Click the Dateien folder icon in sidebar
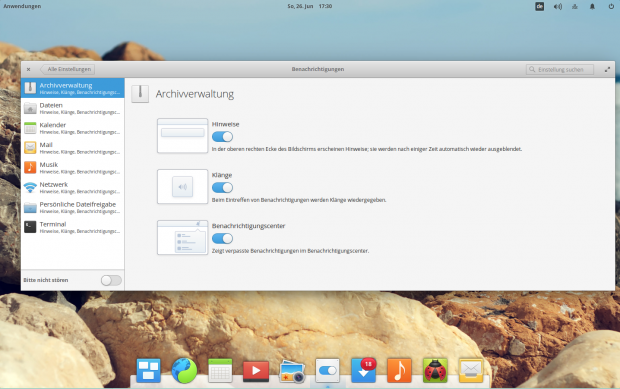Image resolution: width=620 pixels, height=389 pixels. click(30, 108)
